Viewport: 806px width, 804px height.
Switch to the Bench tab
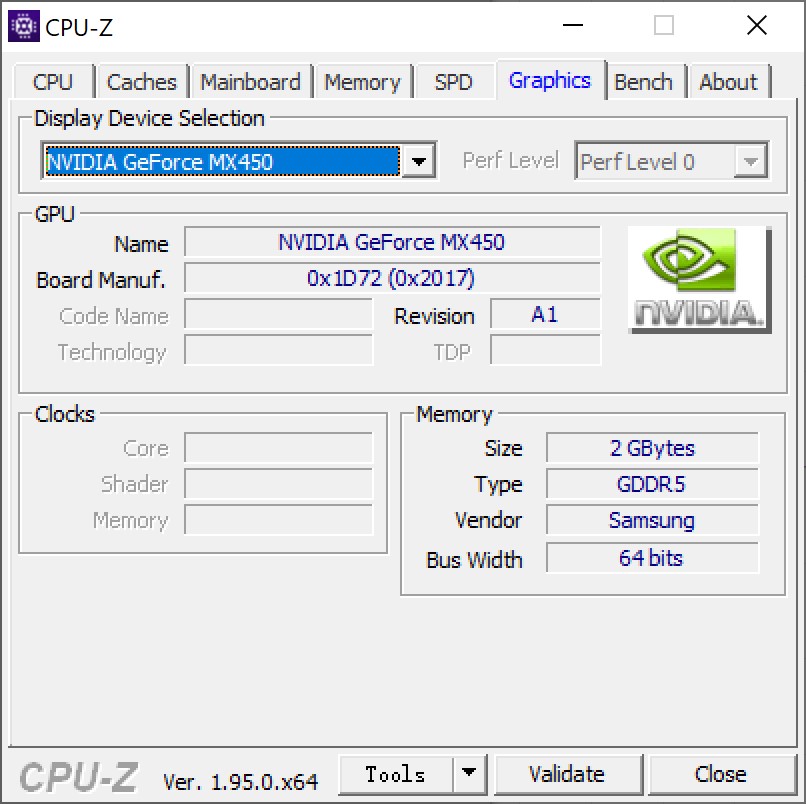[644, 82]
